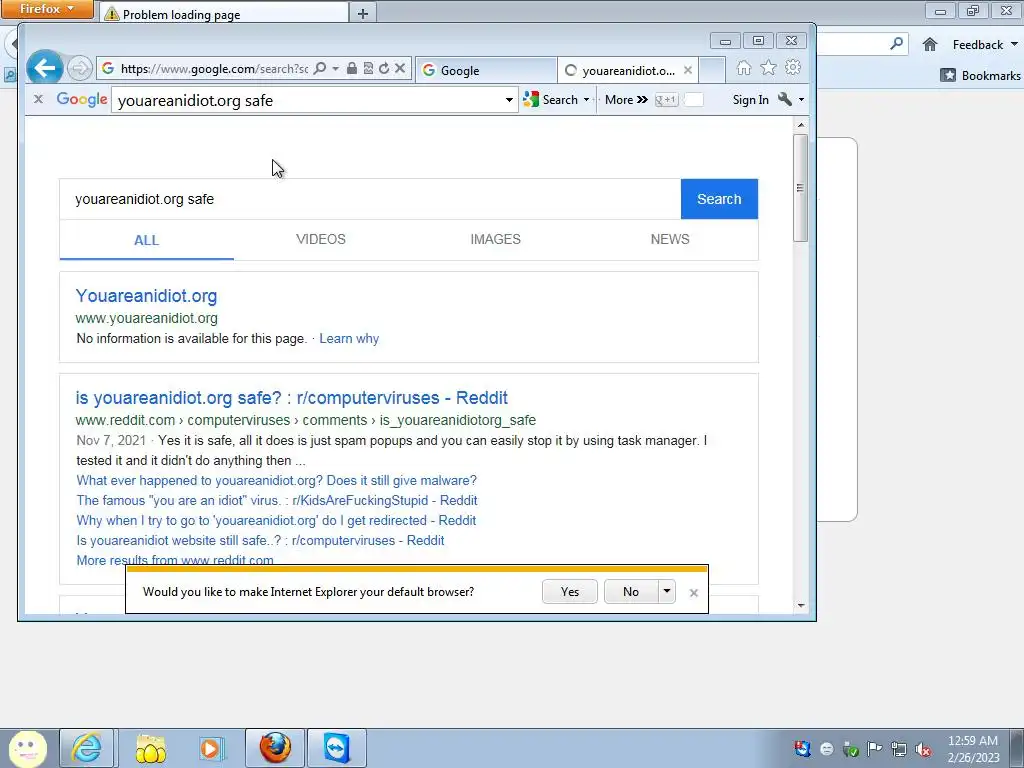
Task: Open TeamViewer from the taskbar
Action: pos(336,748)
